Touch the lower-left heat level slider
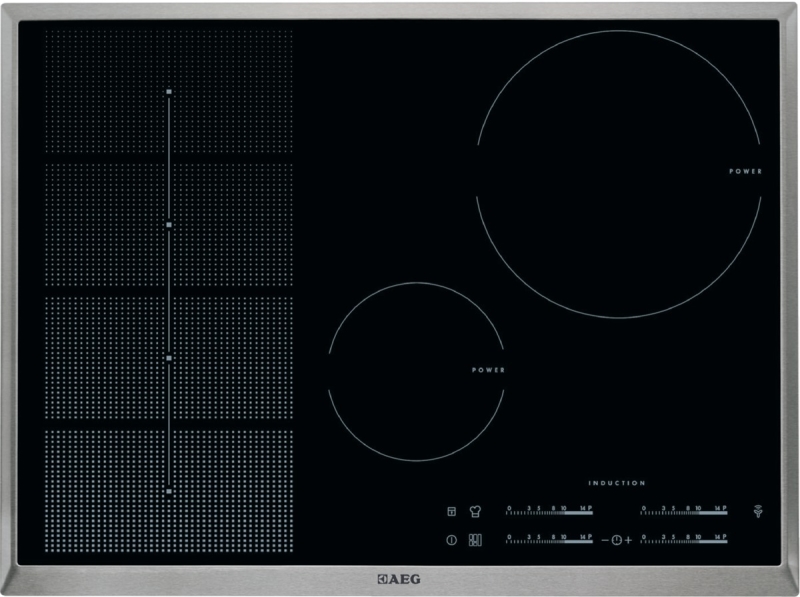 pyautogui.click(x=549, y=539)
